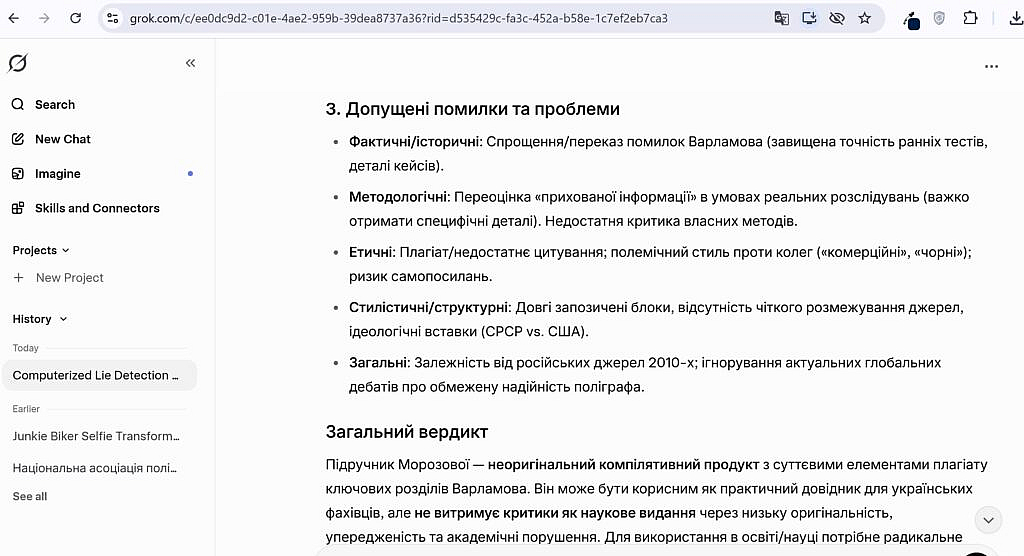
Task: Open the shield extension icon
Action: (x=939, y=18)
